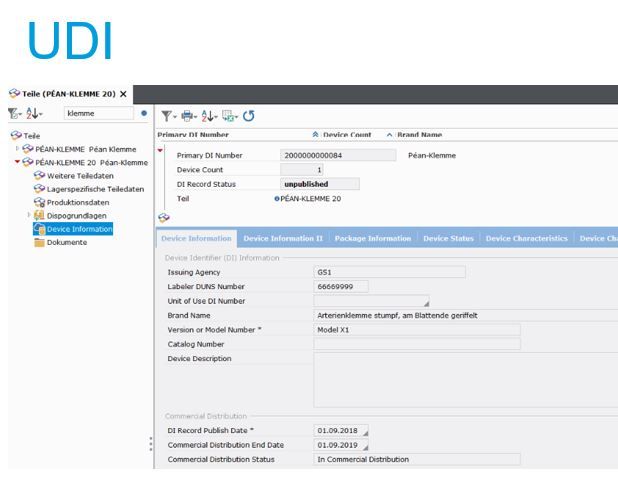Screen dimensions: 618x490
Task: Sort by Primary DI Number column header
Action: coord(193,135)
